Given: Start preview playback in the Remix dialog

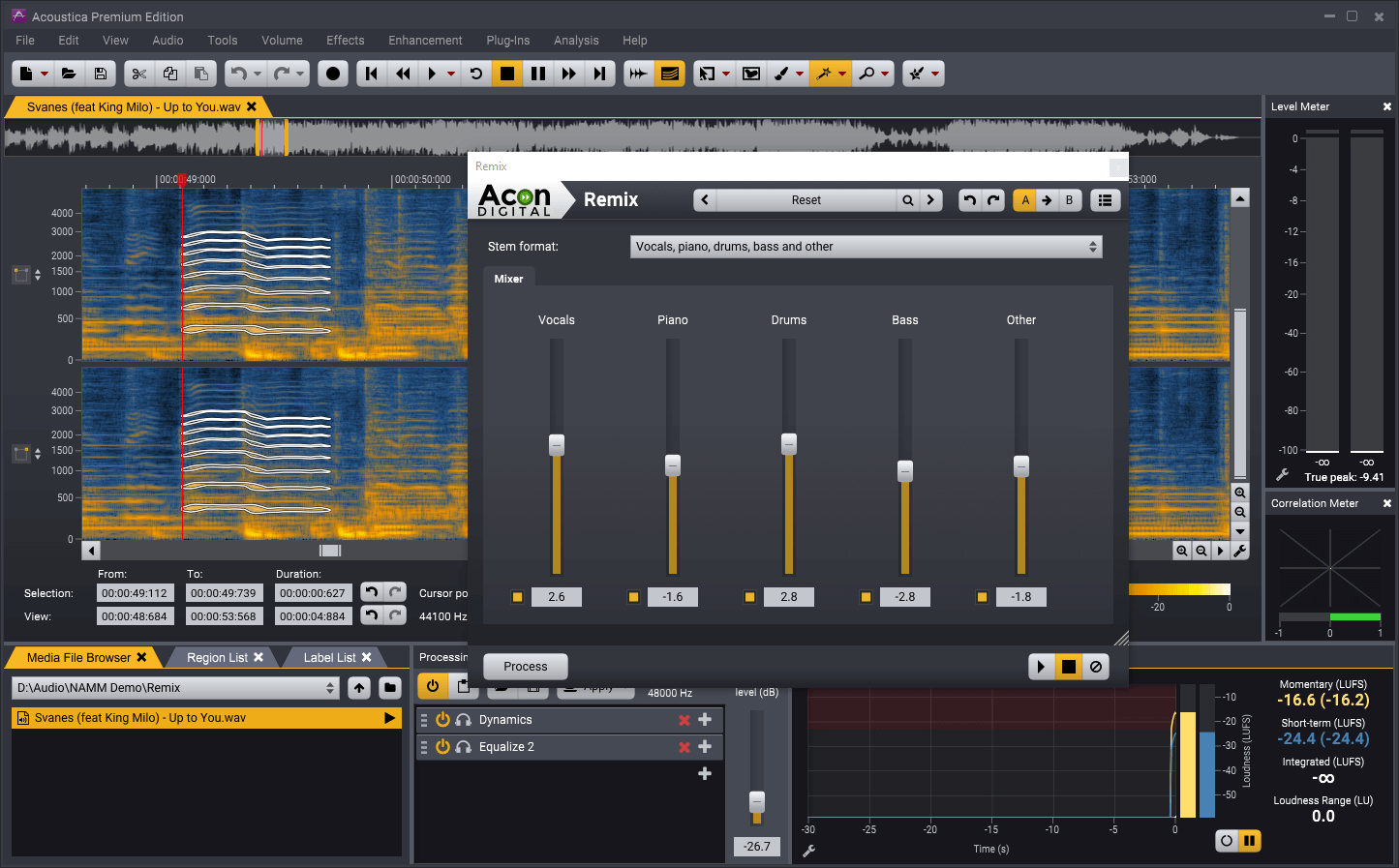Looking at the screenshot, I should pos(1041,667).
